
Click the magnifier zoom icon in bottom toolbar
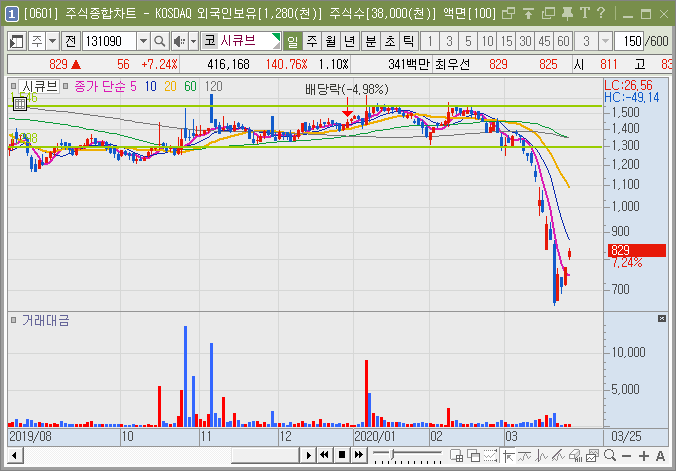pos(610,455)
